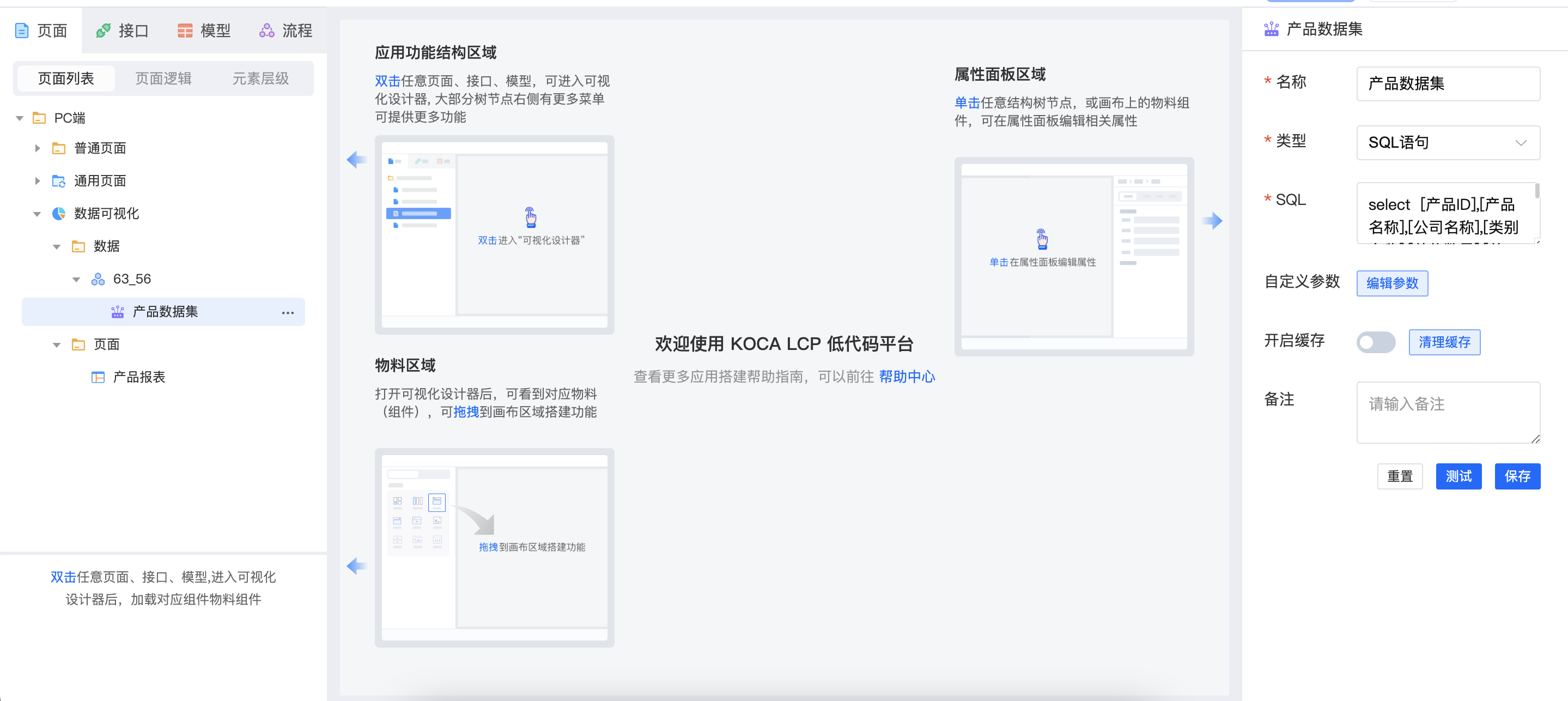Click the right arrow beside property panel illustration
Screen dimensions: 1568x701
[1212, 220]
